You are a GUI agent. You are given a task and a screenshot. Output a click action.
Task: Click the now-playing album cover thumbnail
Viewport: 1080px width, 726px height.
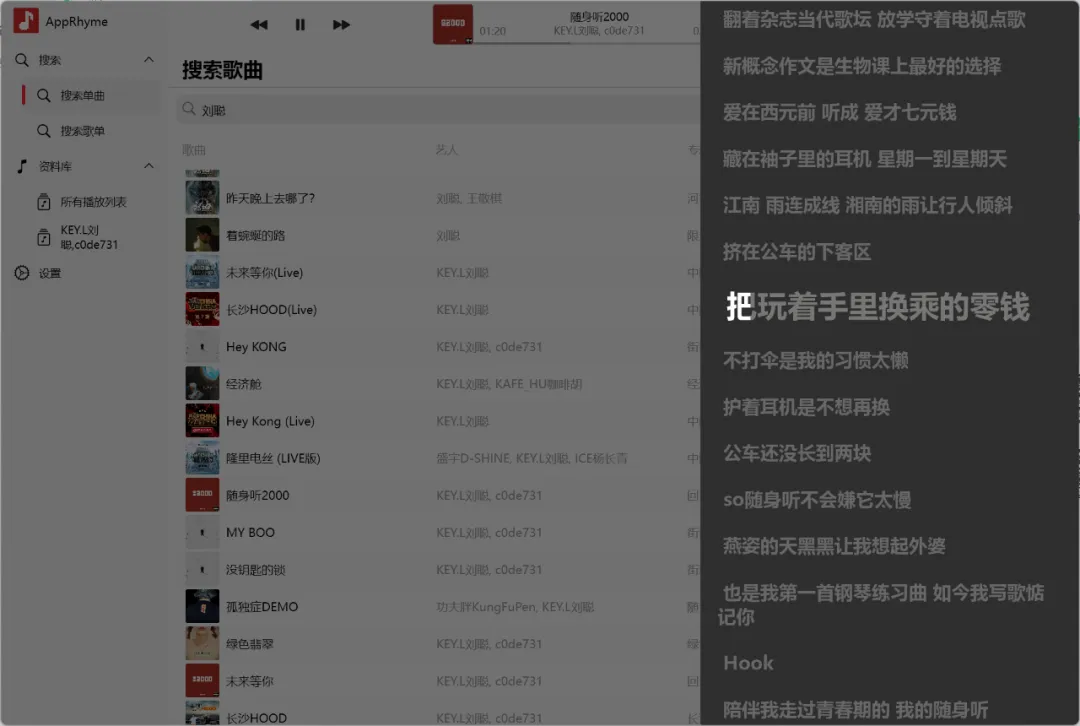point(452,24)
